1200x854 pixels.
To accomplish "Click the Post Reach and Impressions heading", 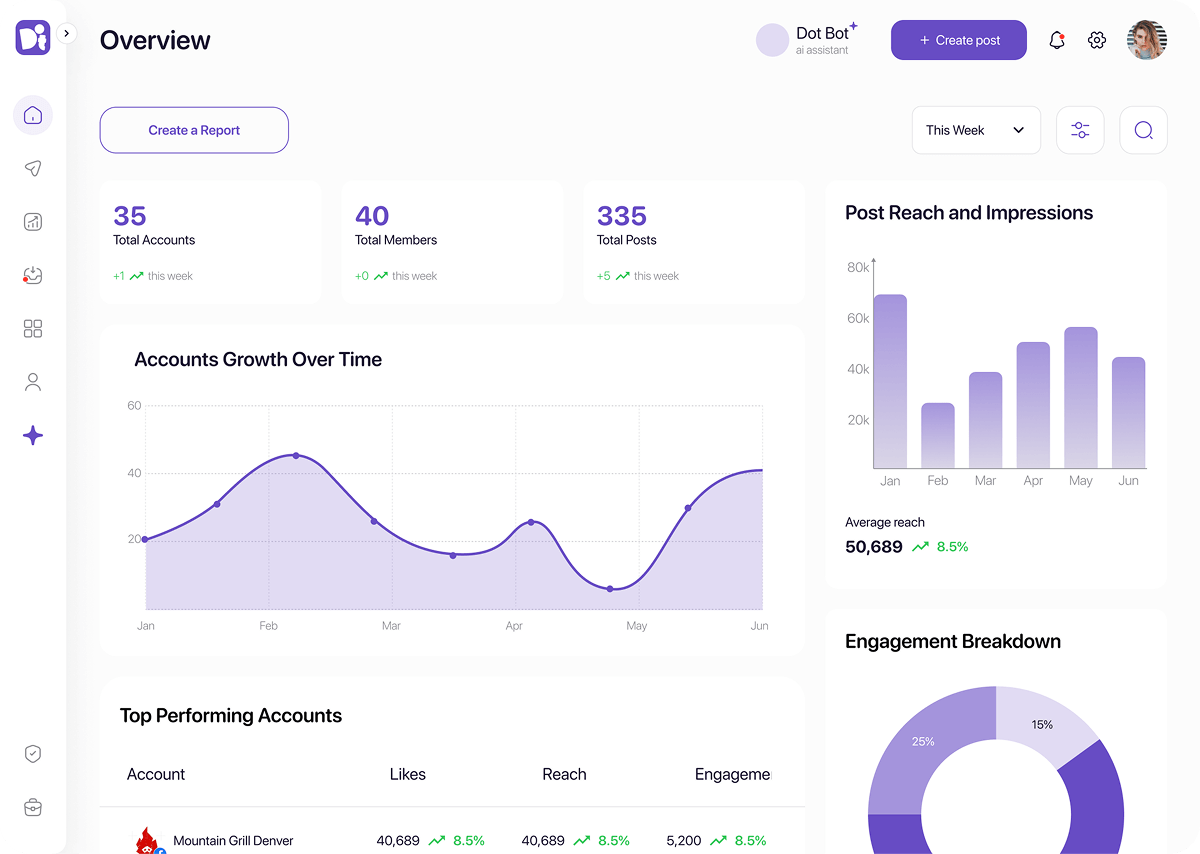I will coord(969,213).
